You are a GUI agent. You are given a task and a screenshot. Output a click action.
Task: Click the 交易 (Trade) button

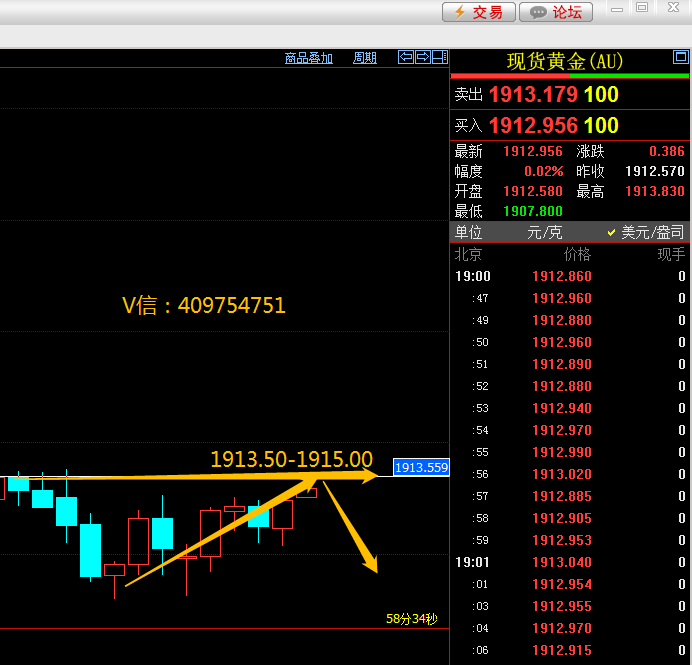pos(479,12)
